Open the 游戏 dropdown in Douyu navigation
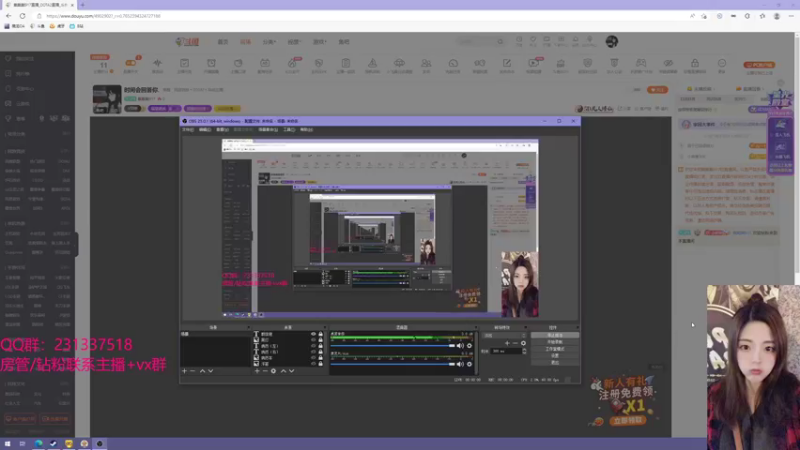Viewport: 800px width, 450px height. click(x=319, y=42)
